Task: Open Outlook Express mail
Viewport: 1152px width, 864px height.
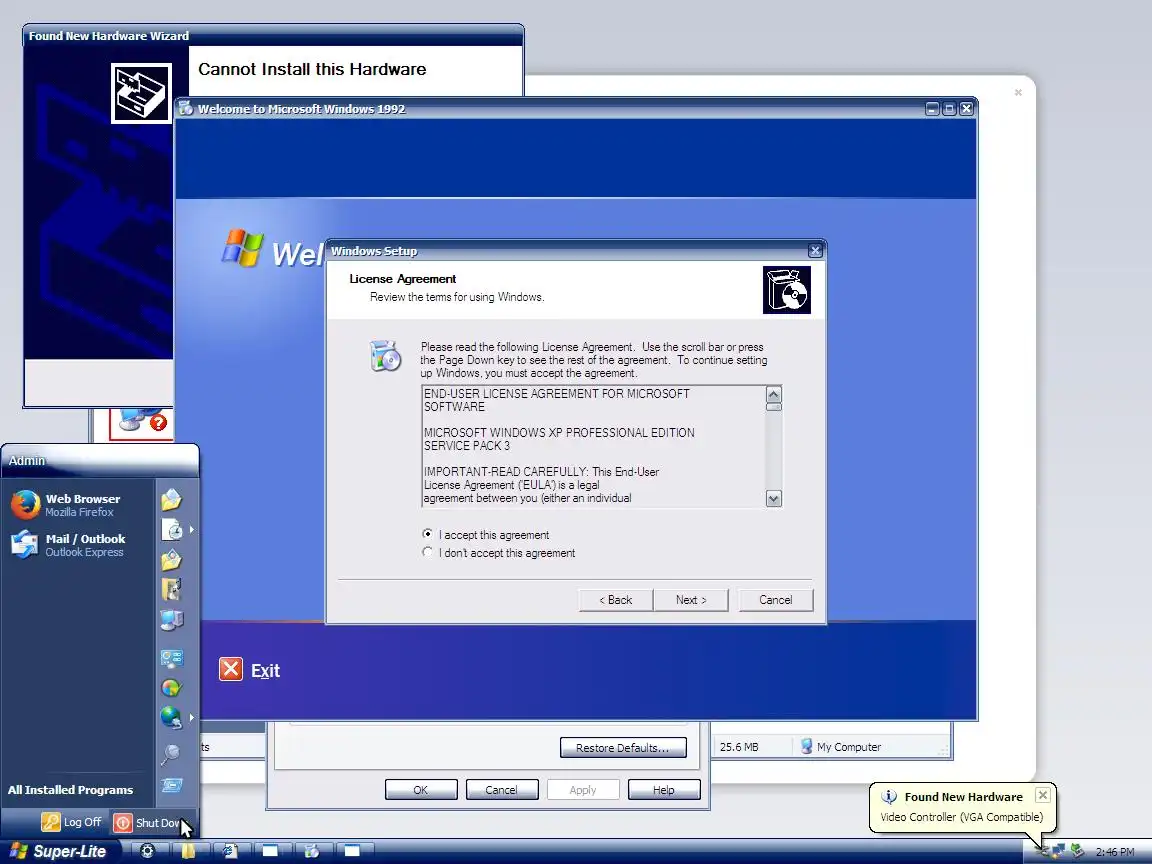Action: pos(77,545)
